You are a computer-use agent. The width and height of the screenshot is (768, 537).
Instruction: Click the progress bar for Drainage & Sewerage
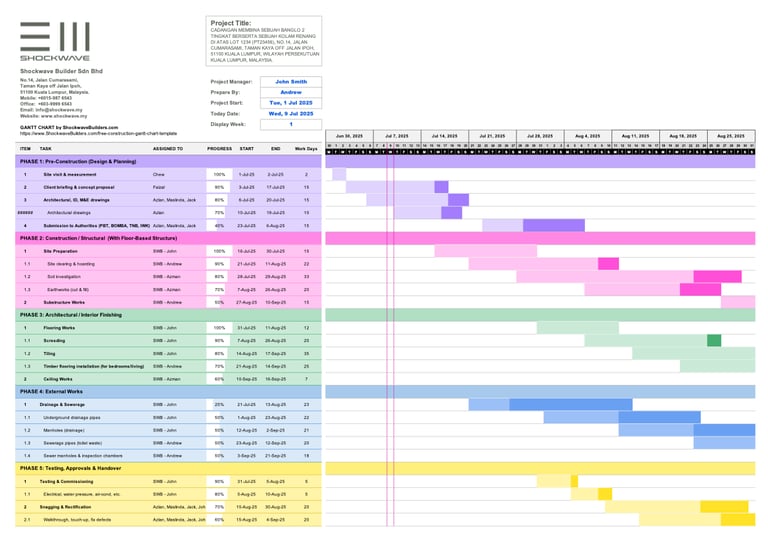click(x=219, y=405)
